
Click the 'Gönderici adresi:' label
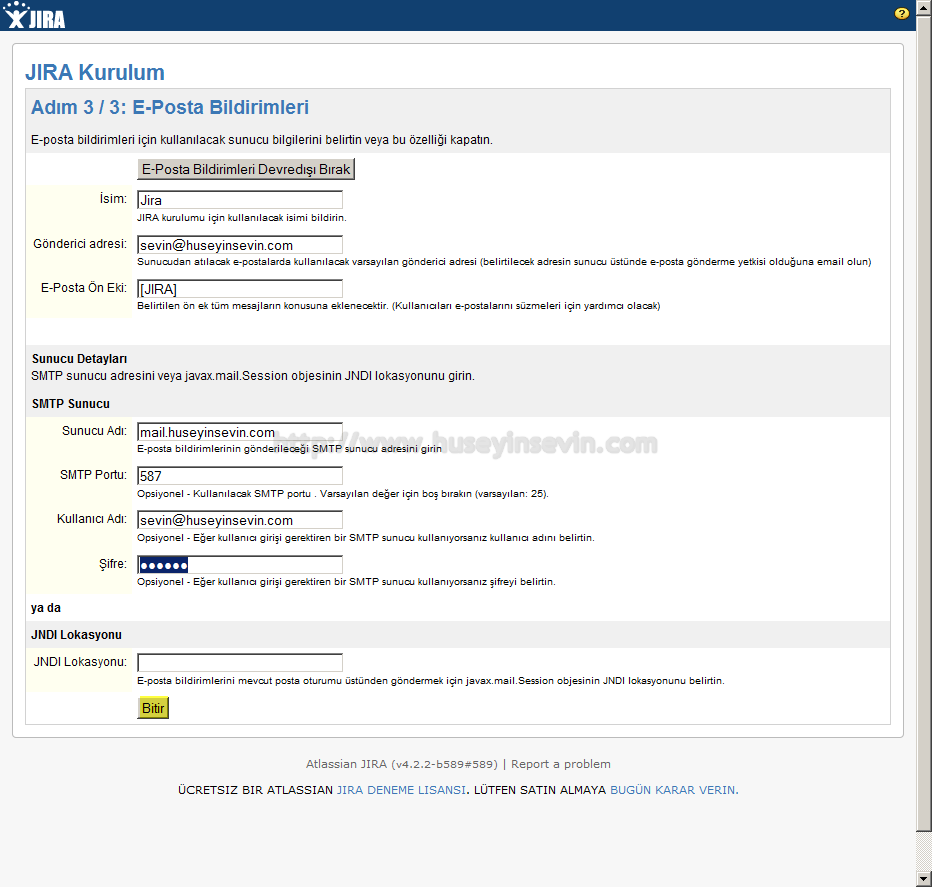coord(80,244)
